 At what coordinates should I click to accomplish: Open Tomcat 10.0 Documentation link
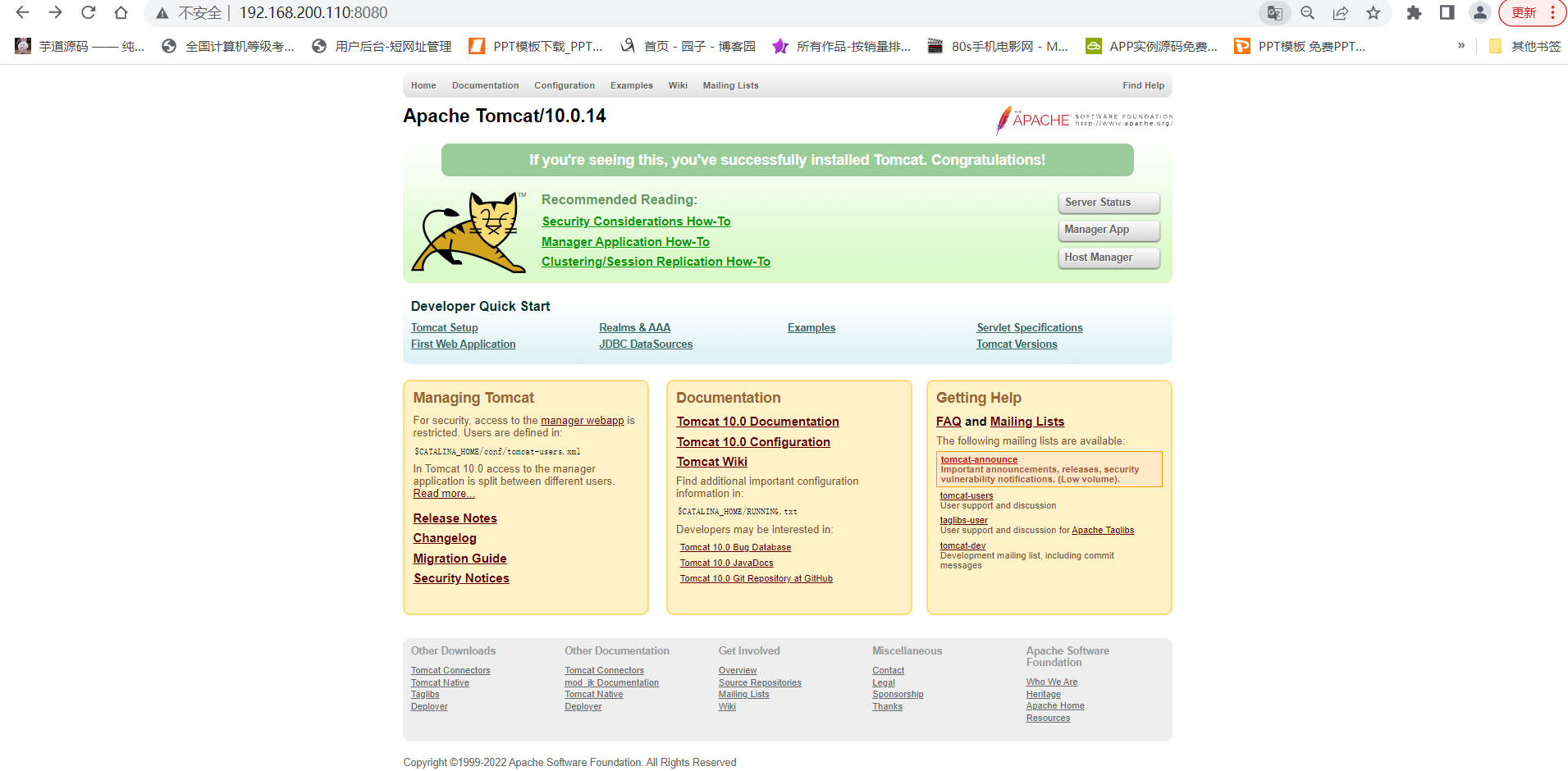(x=757, y=422)
